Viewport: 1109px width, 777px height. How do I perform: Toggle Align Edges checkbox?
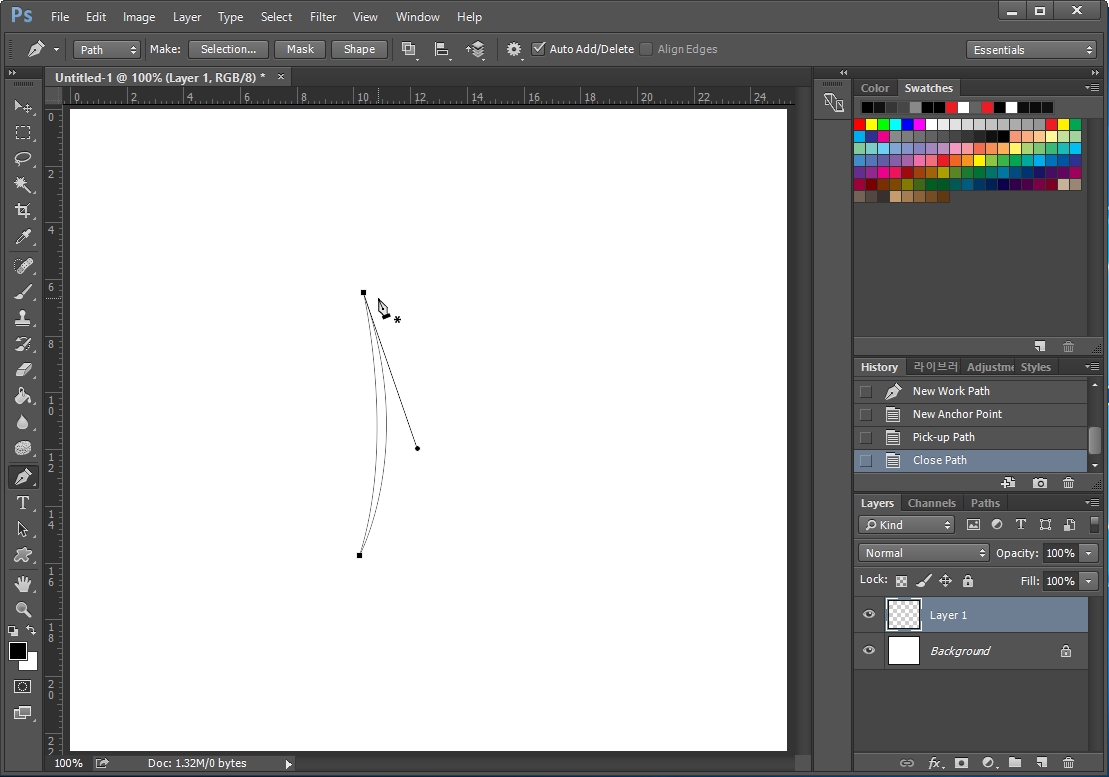tap(646, 49)
